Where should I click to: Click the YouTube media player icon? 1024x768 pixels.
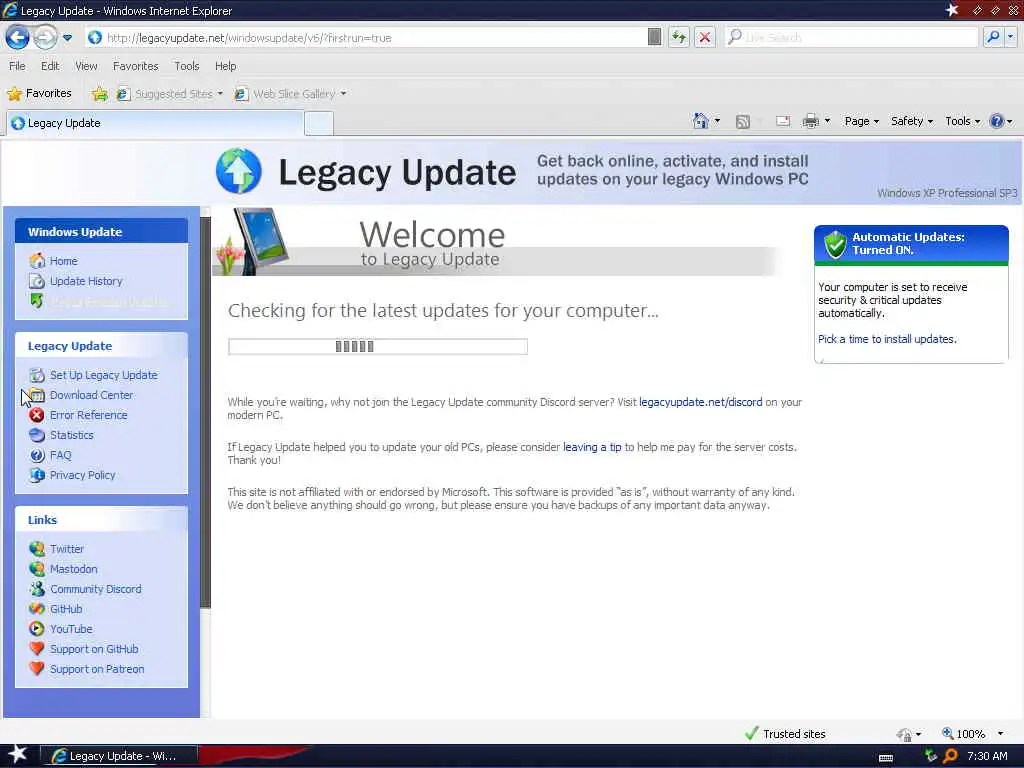click(37, 629)
